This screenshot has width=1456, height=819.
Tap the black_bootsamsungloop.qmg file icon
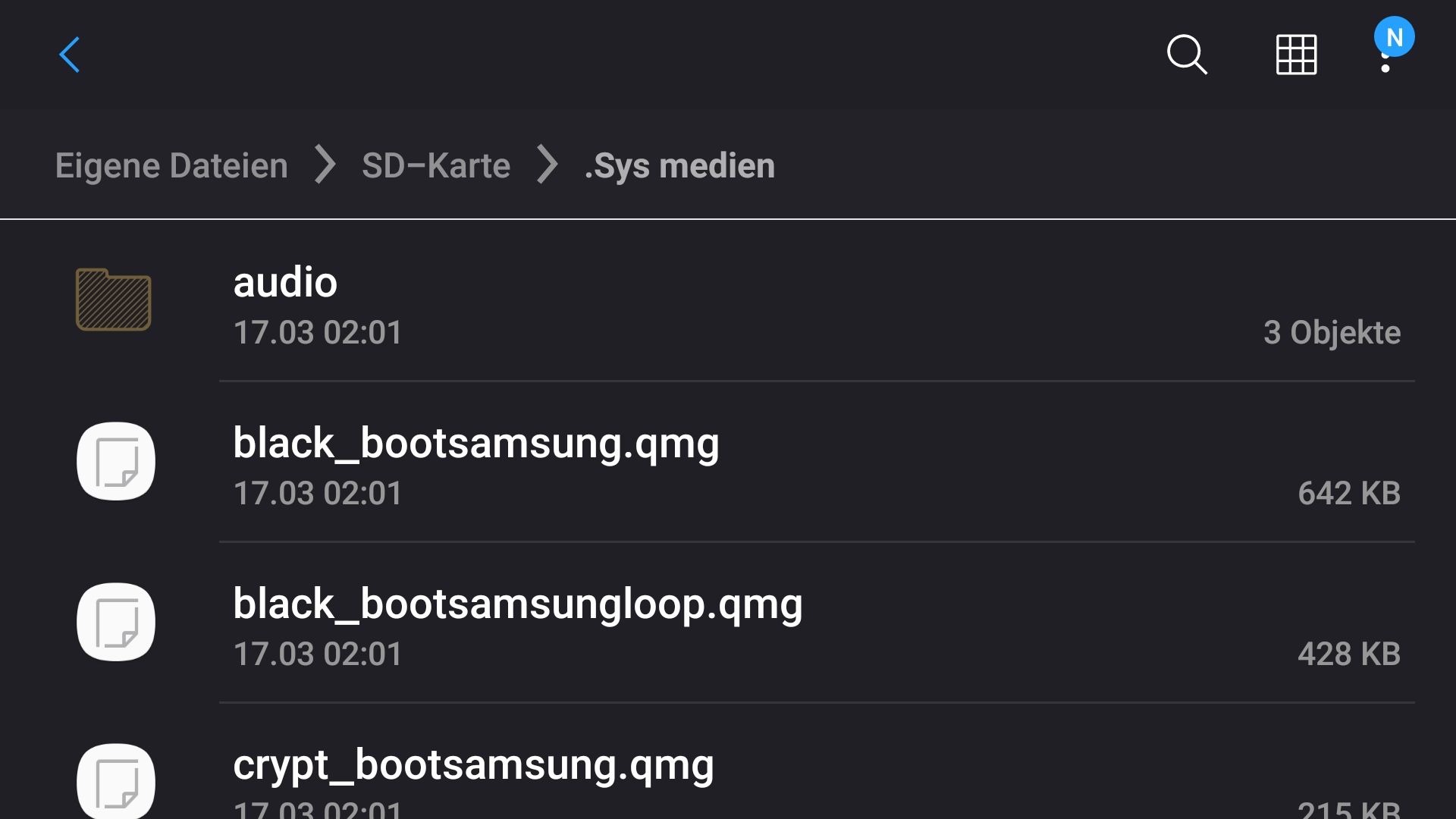coord(116,622)
